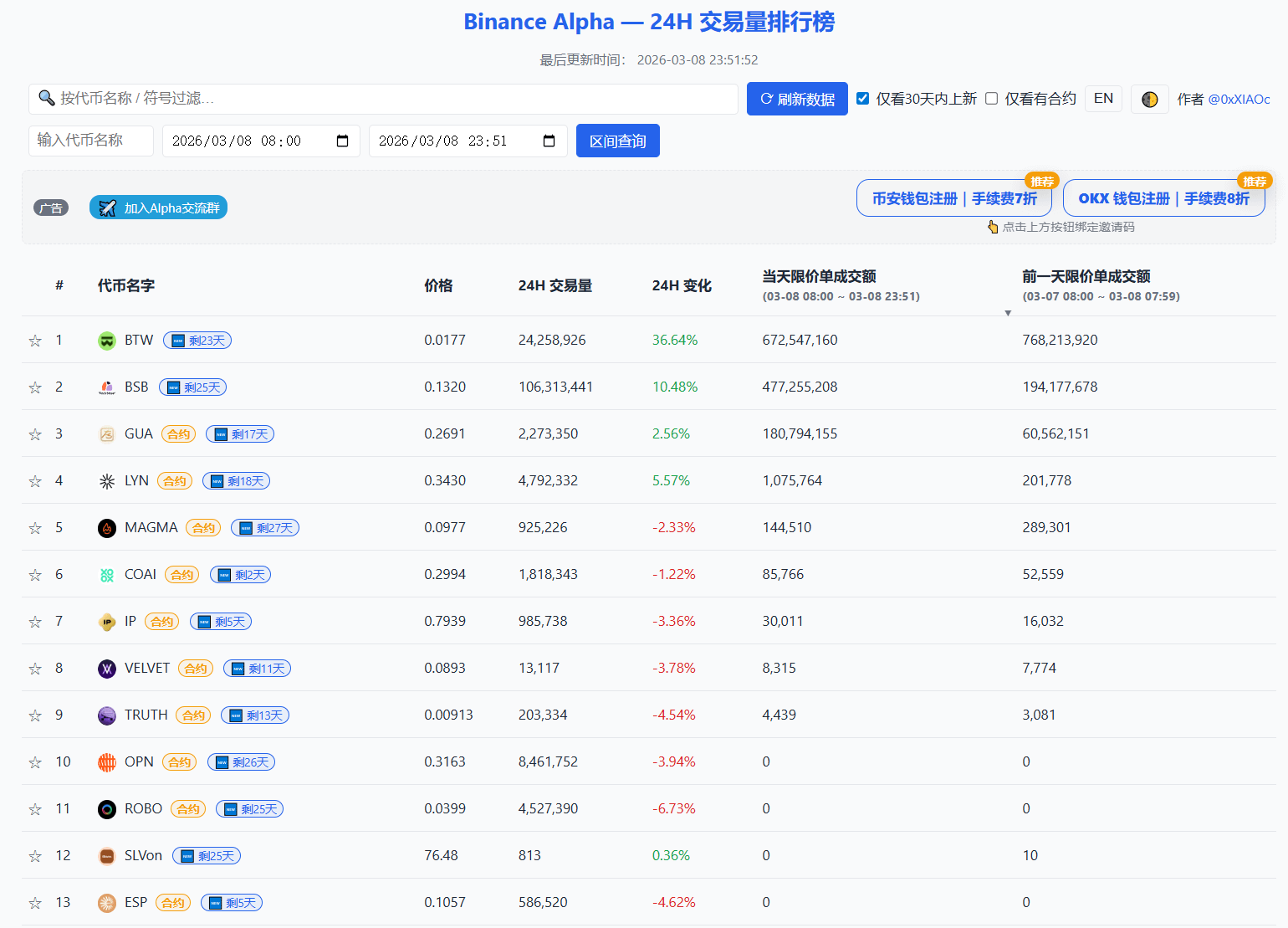Open author @0xXIAOc profile link
1288x928 pixels.
pyautogui.click(x=1239, y=99)
